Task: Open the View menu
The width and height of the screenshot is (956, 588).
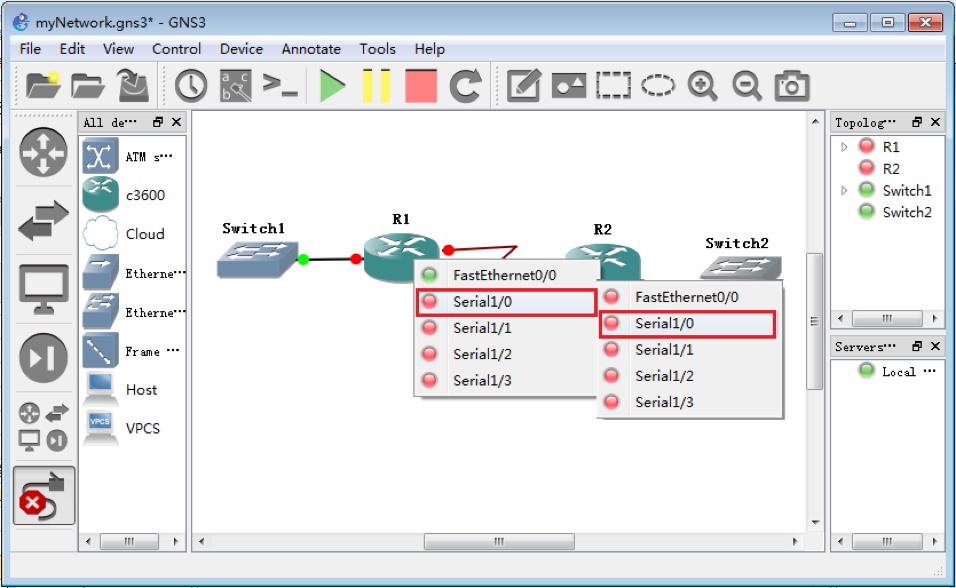Action: click(118, 49)
